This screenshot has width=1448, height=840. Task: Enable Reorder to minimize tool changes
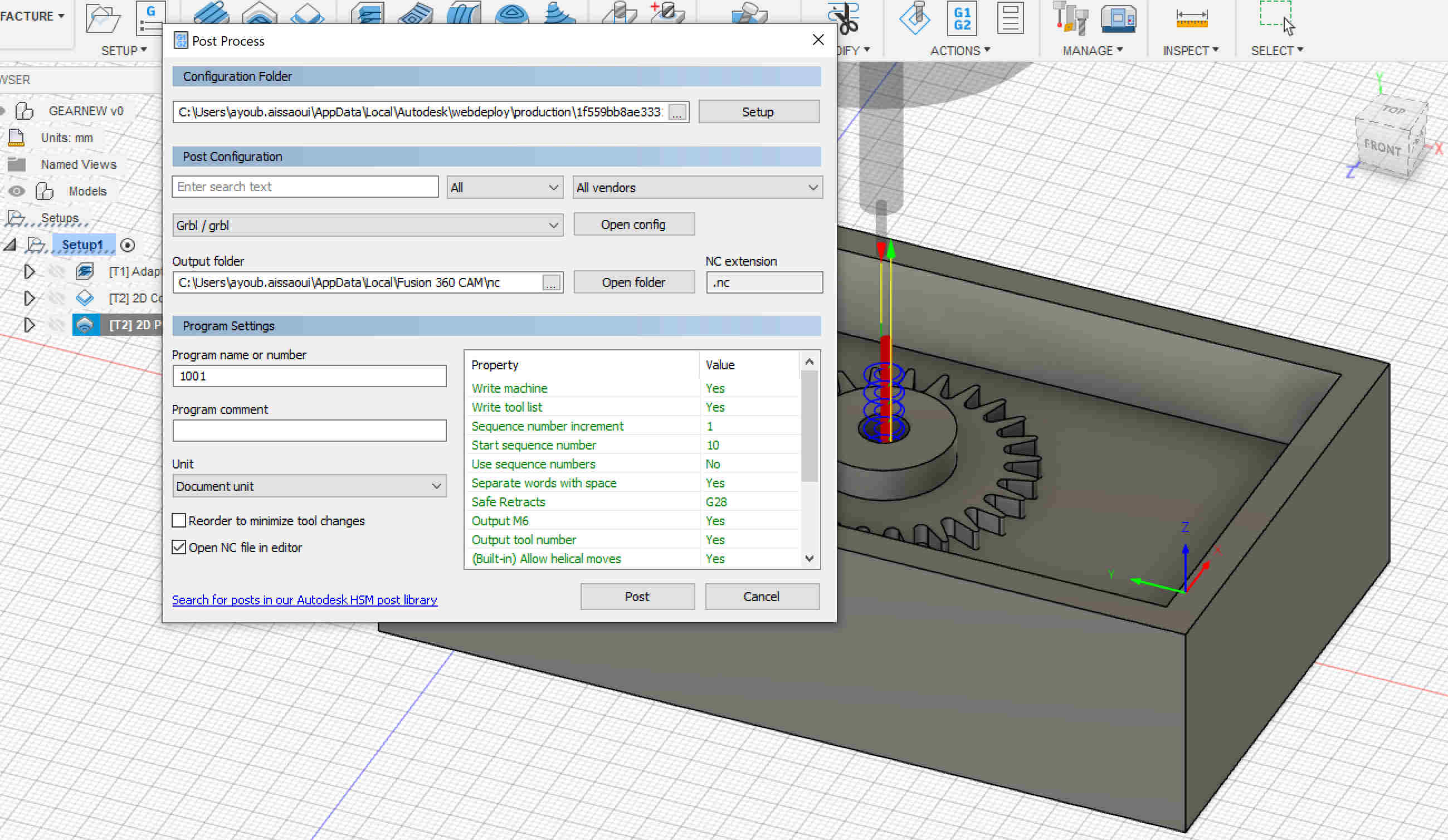click(179, 521)
